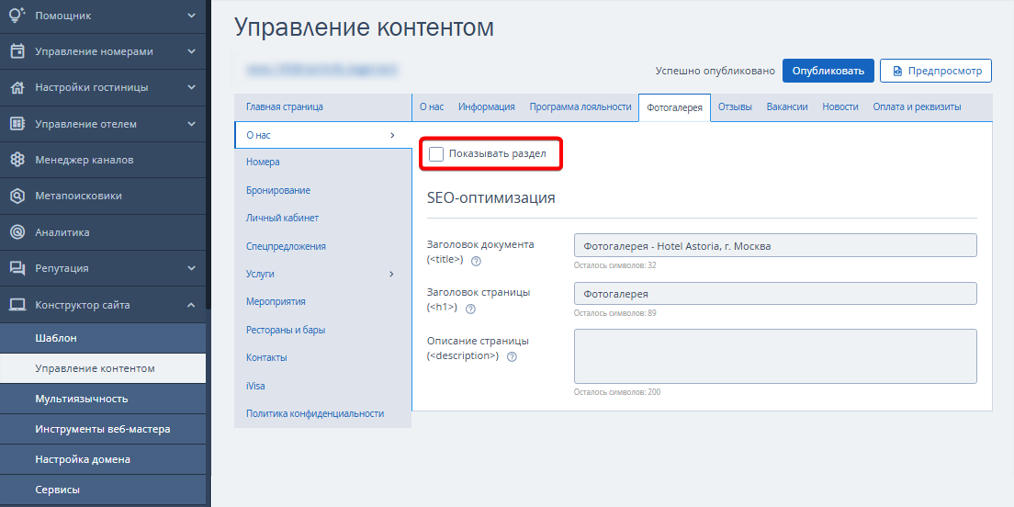Click the laptop icon beside Конструктор сайта
The height and width of the screenshot is (507, 1014).
click(x=18, y=305)
